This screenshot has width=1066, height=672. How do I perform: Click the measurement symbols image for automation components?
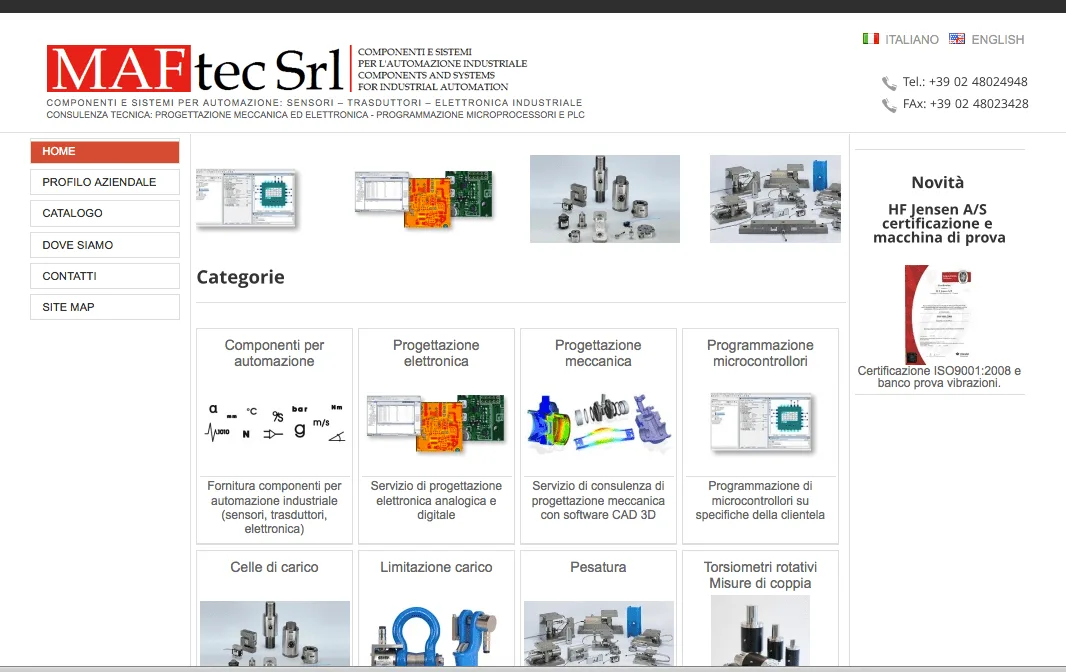click(x=275, y=422)
